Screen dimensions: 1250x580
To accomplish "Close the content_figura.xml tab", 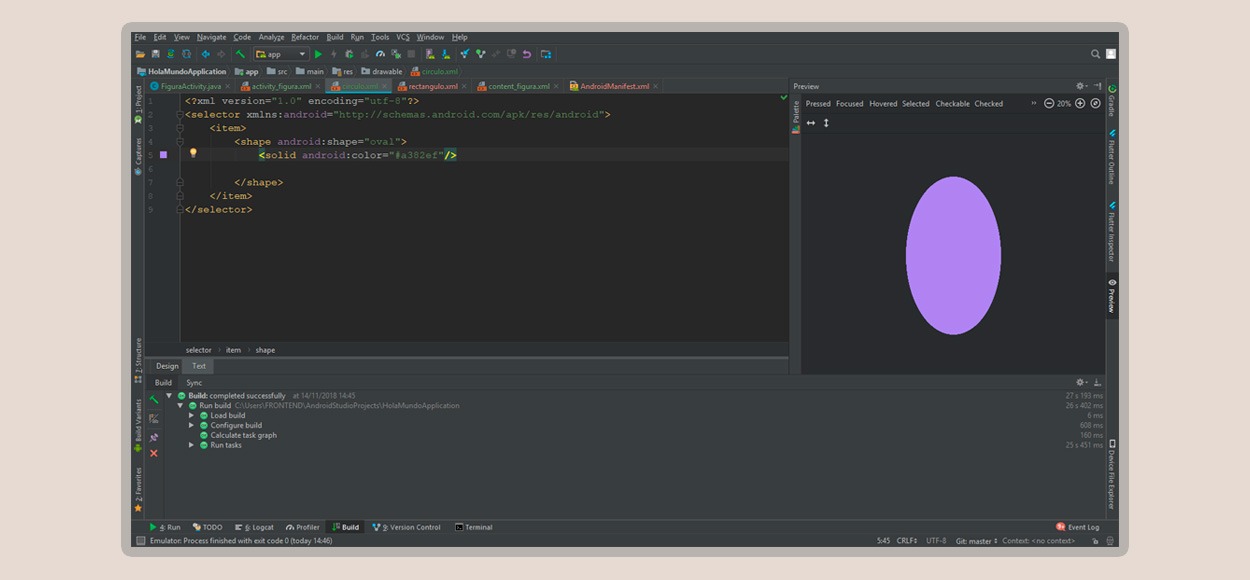I will click(555, 87).
